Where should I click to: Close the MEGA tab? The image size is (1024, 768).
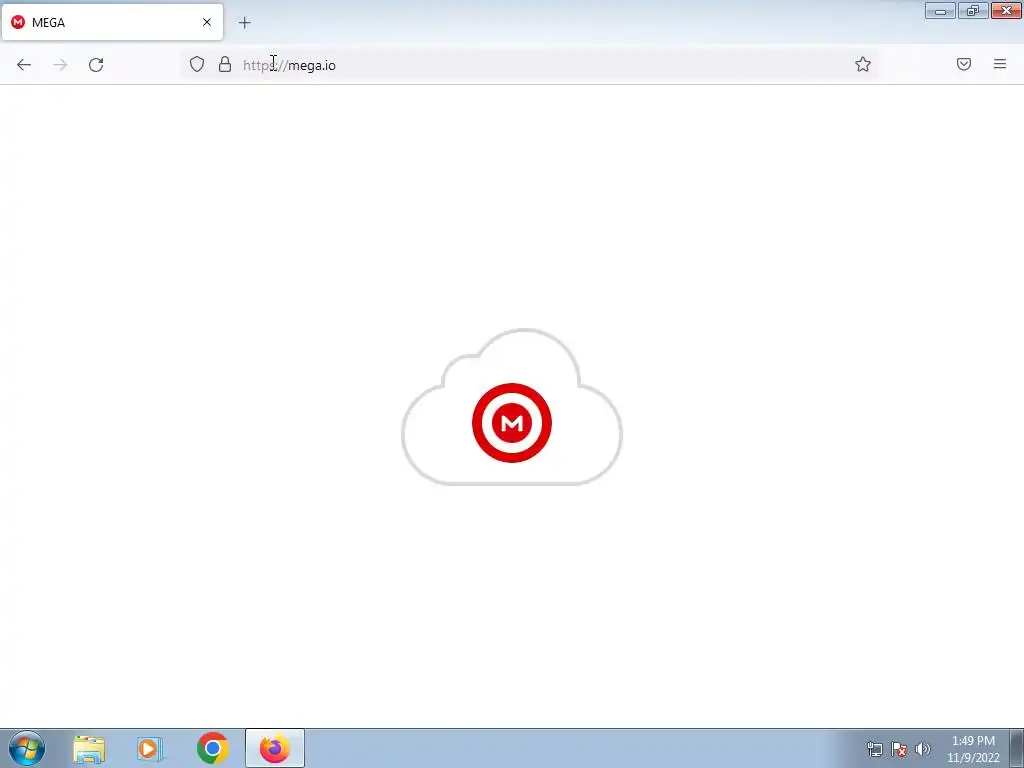207,22
